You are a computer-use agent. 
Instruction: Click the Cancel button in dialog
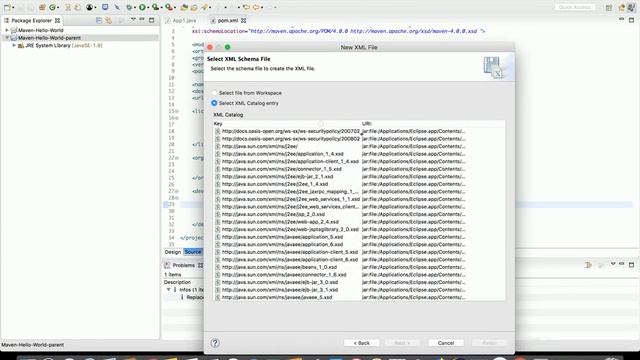(x=446, y=343)
